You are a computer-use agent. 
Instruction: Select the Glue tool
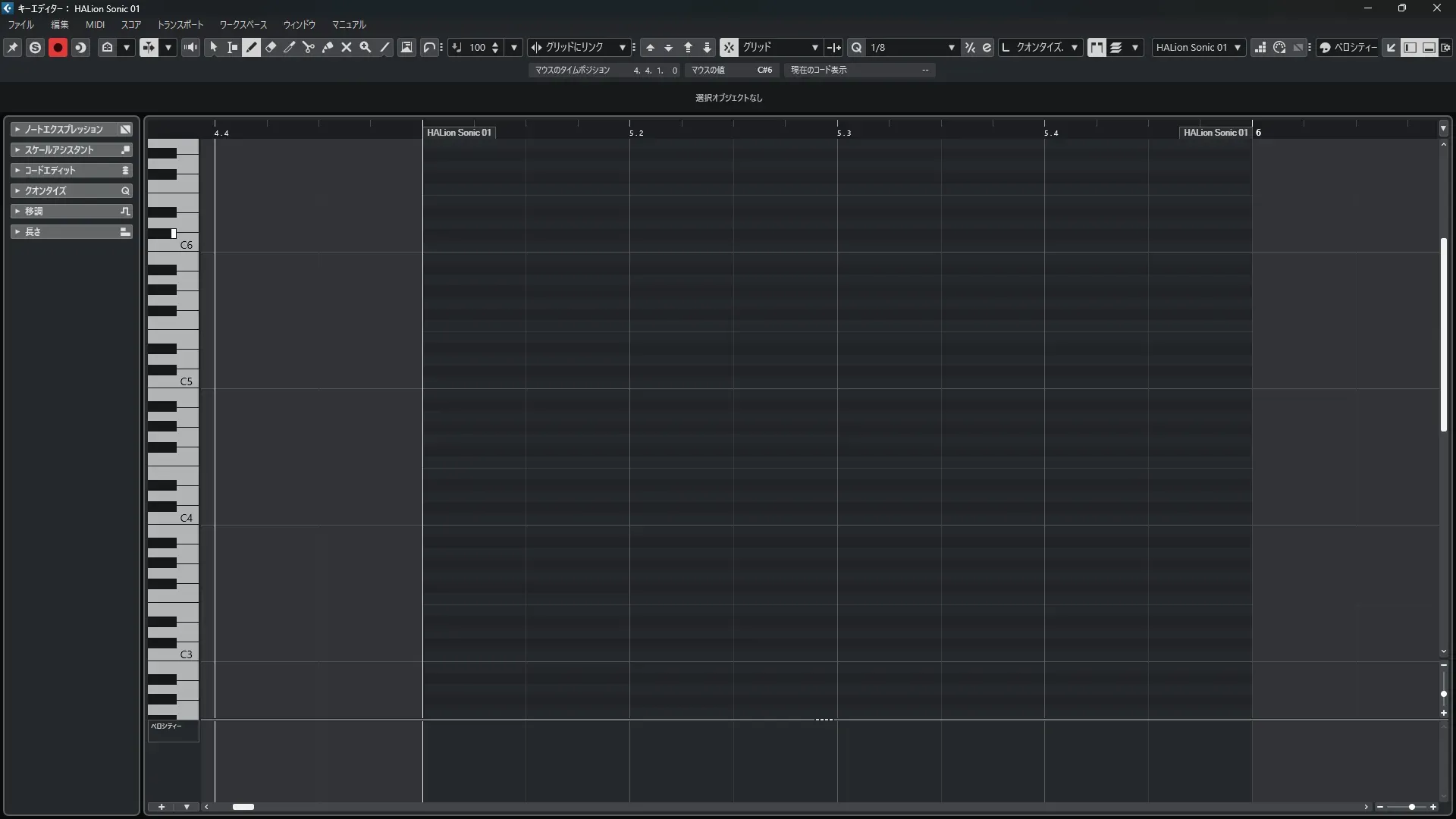(328, 47)
